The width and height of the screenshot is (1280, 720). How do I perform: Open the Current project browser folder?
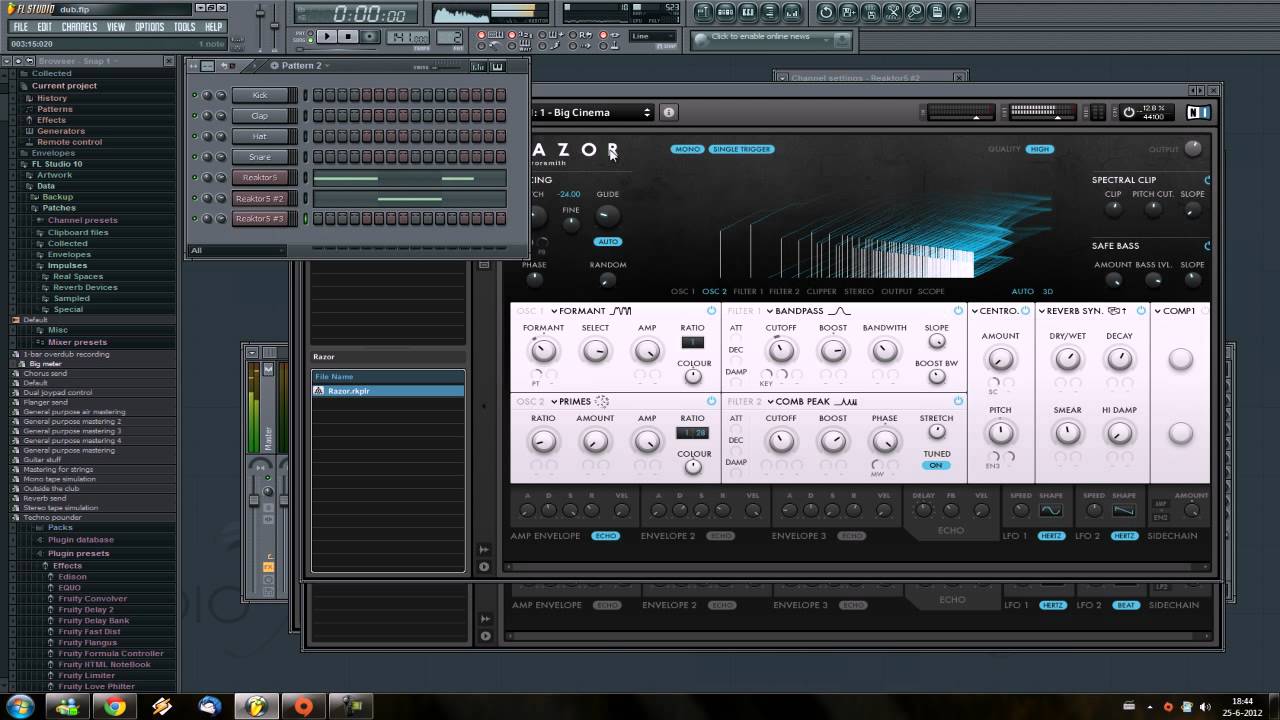coord(64,86)
